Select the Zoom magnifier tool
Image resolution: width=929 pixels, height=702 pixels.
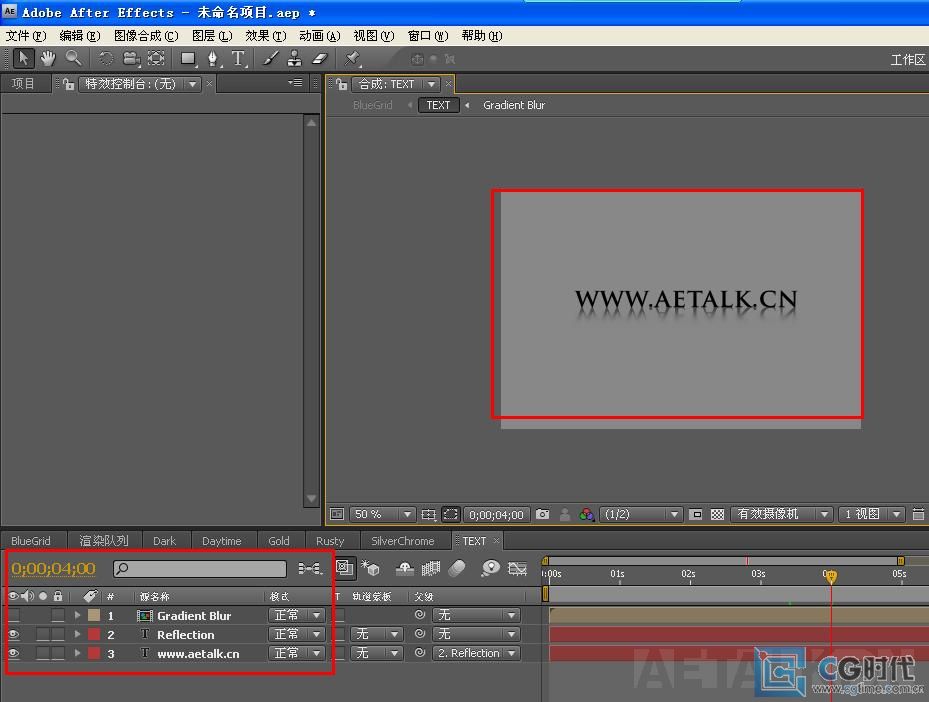click(x=73, y=58)
